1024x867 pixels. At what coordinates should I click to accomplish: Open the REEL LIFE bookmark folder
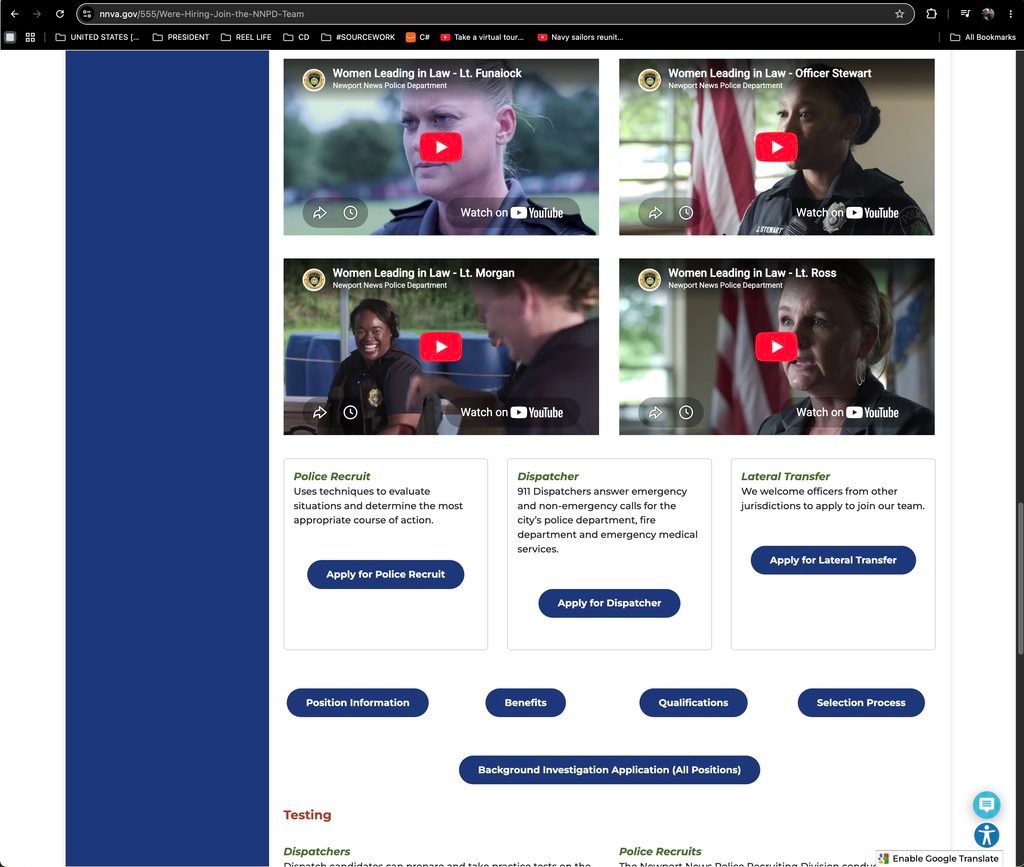[246, 37]
